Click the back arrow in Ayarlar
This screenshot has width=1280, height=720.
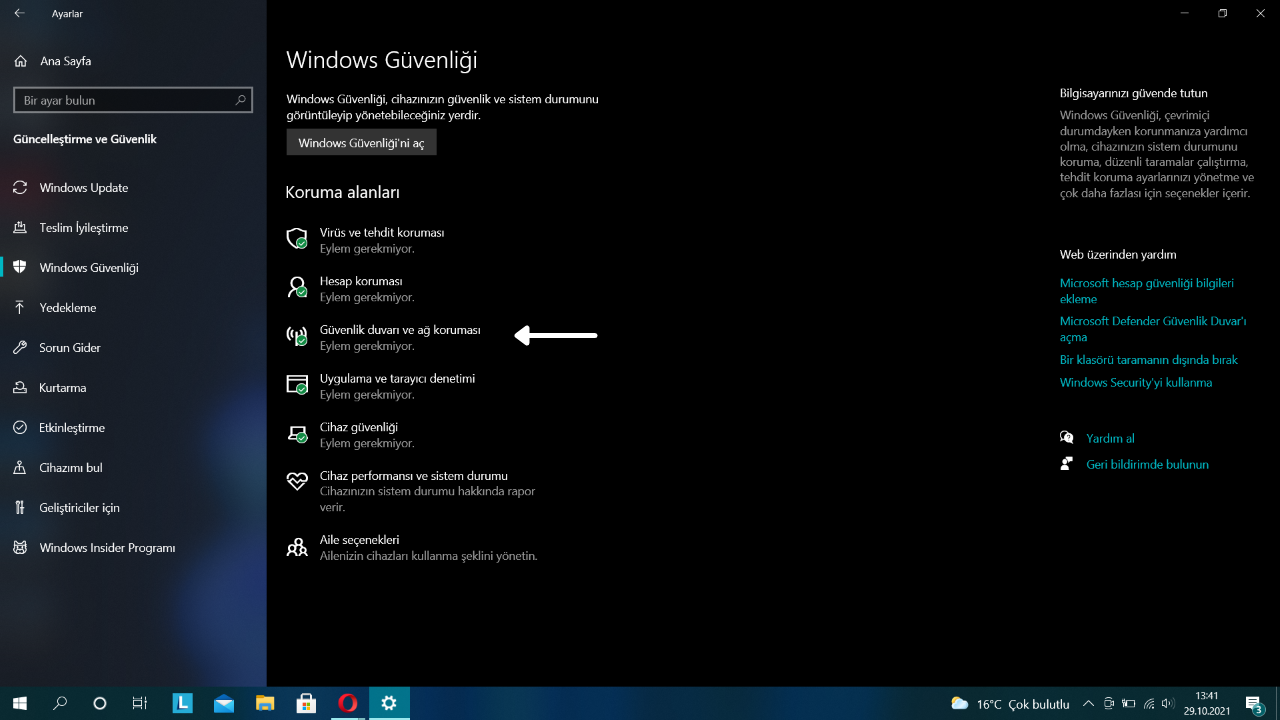20,14
